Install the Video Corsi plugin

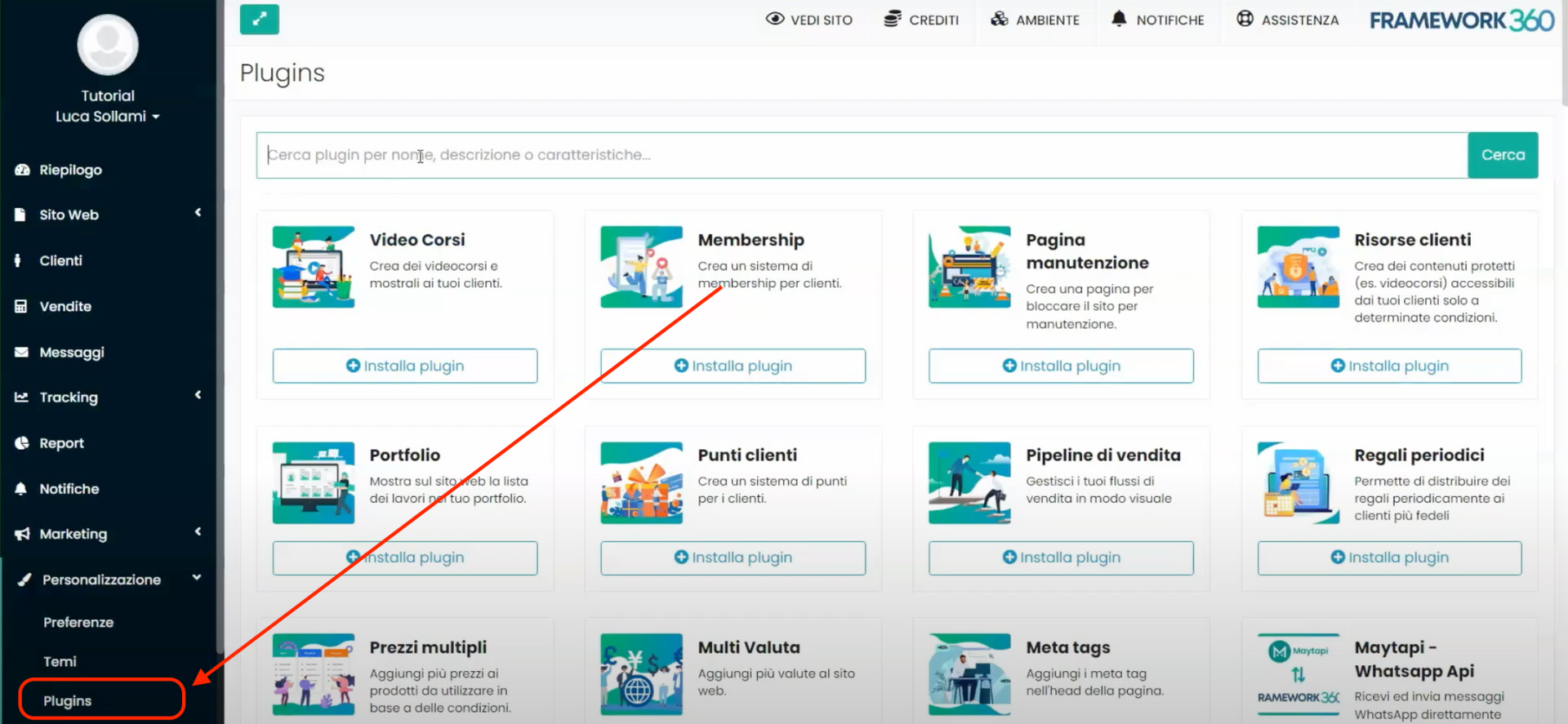click(405, 366)
